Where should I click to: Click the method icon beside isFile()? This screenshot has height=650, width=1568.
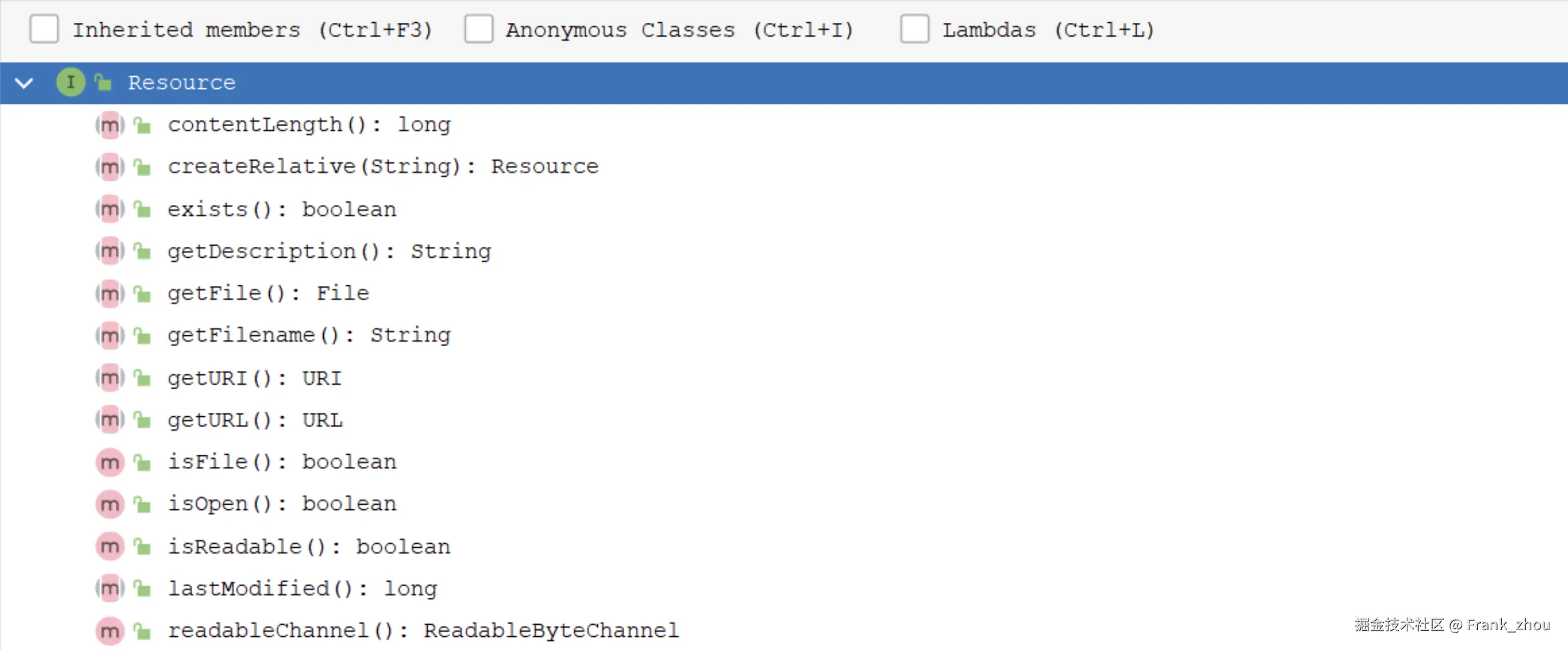[x=109, y=462]
